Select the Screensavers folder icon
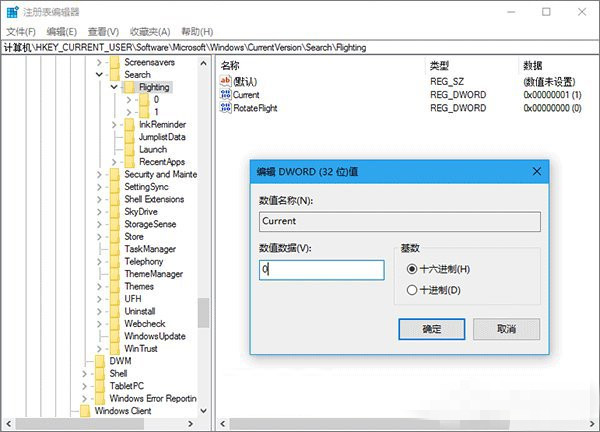 pyautogui.click(x=115, y=62)
